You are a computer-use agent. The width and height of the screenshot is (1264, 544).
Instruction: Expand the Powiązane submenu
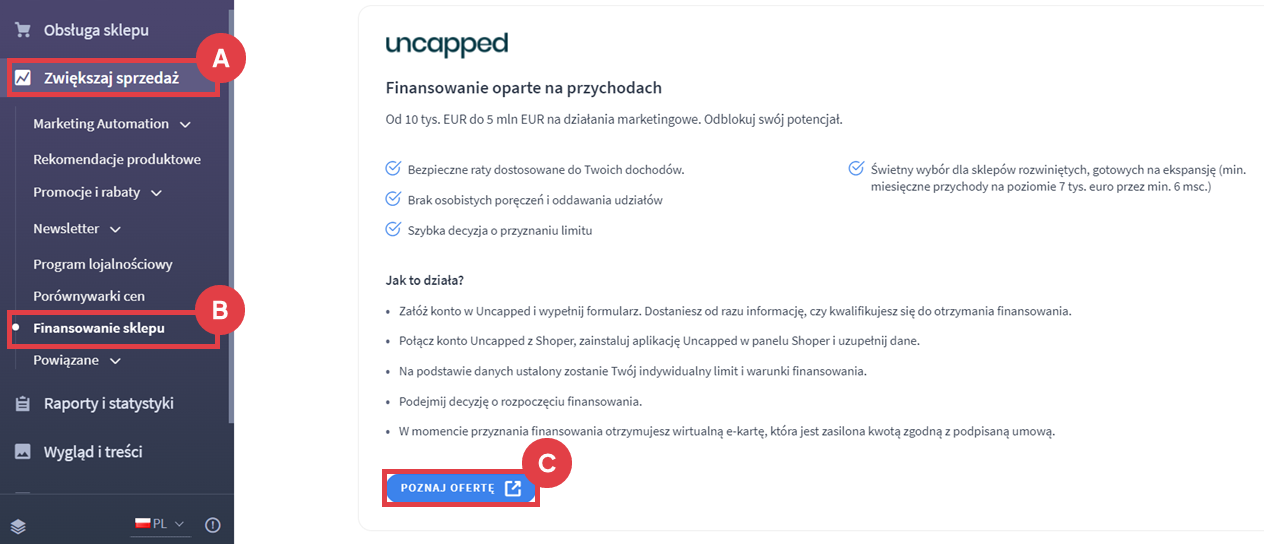pyautogui.click(x=115, y=361)
